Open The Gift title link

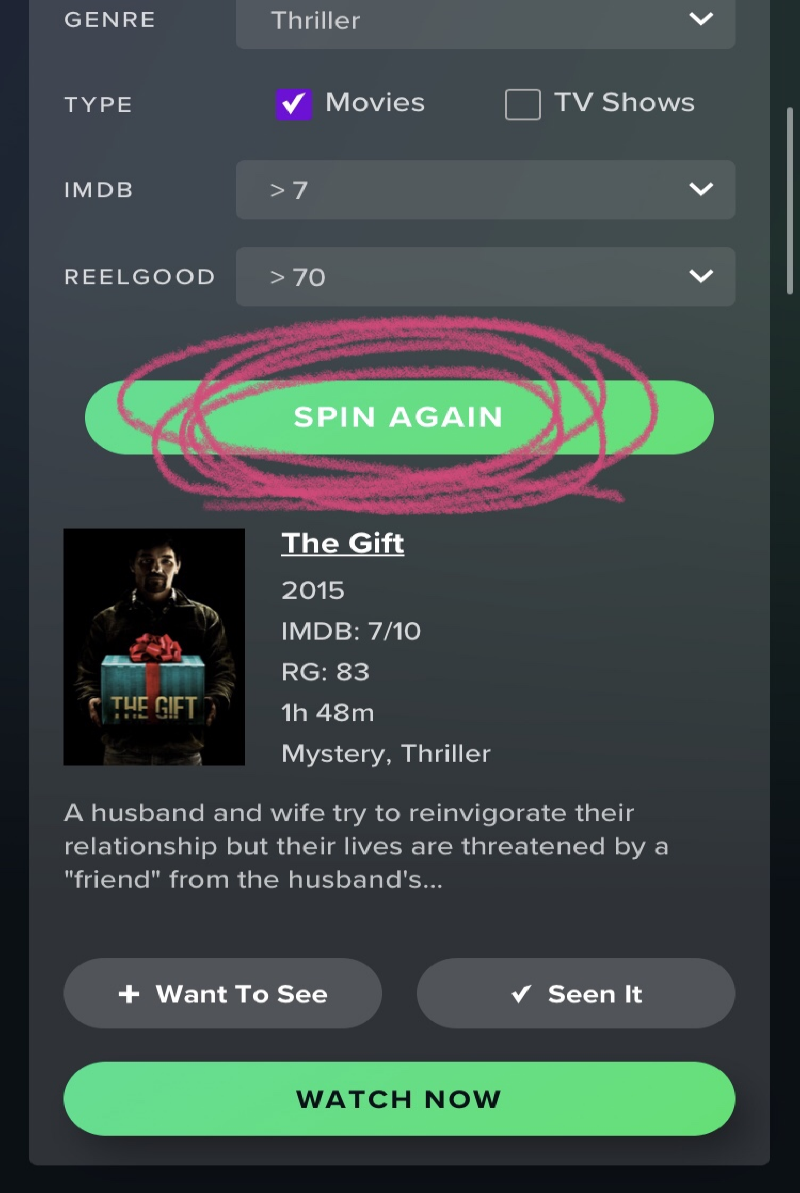click(x=343, y=543)
